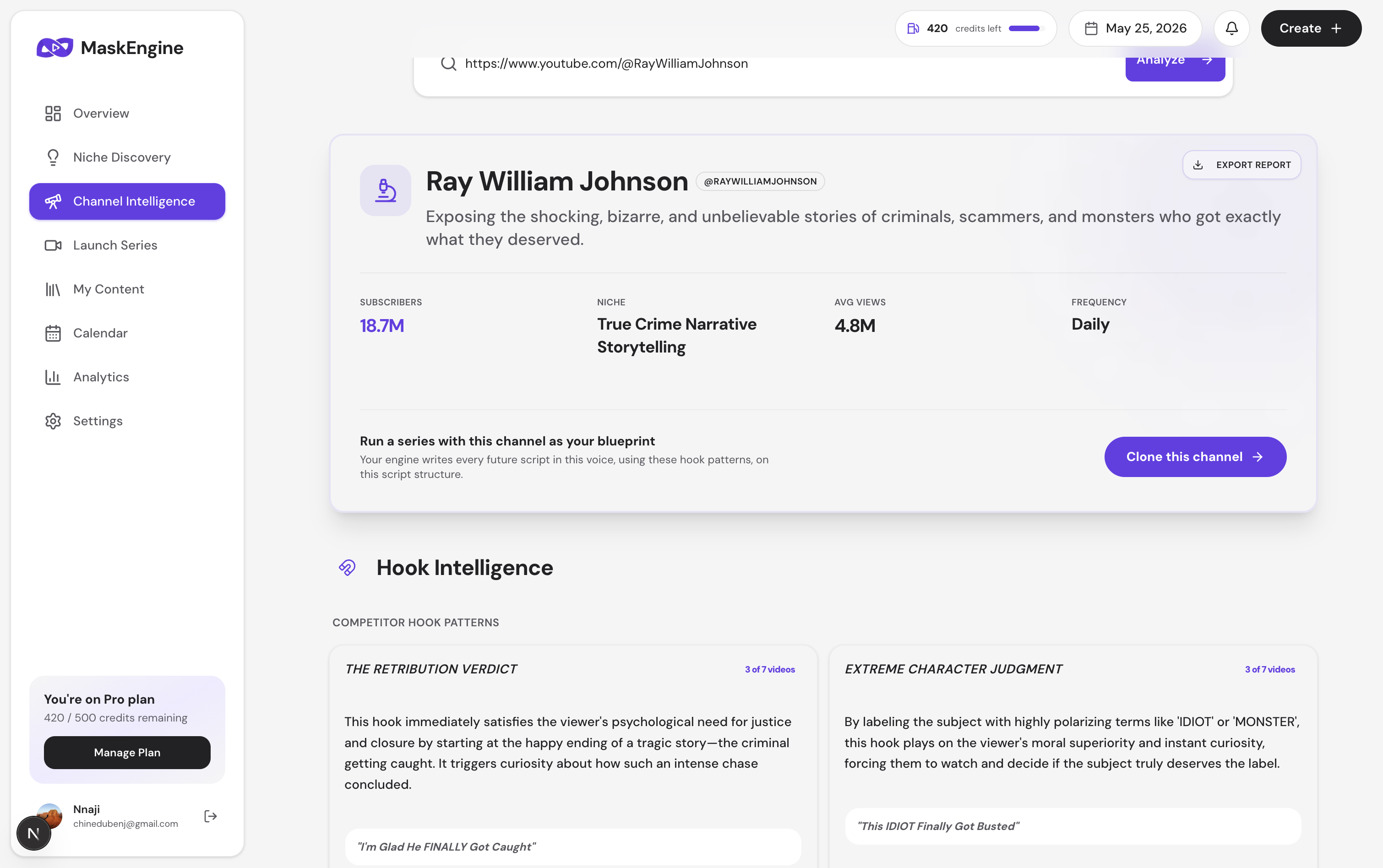Switch to the Analytics page

(127, 377)
